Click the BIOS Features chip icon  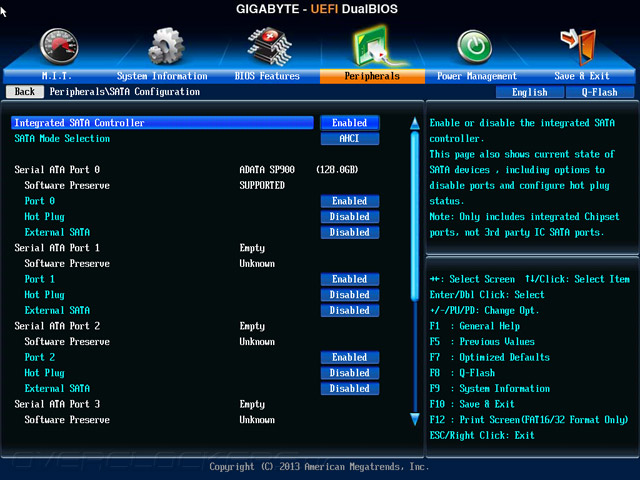(269, 46)
